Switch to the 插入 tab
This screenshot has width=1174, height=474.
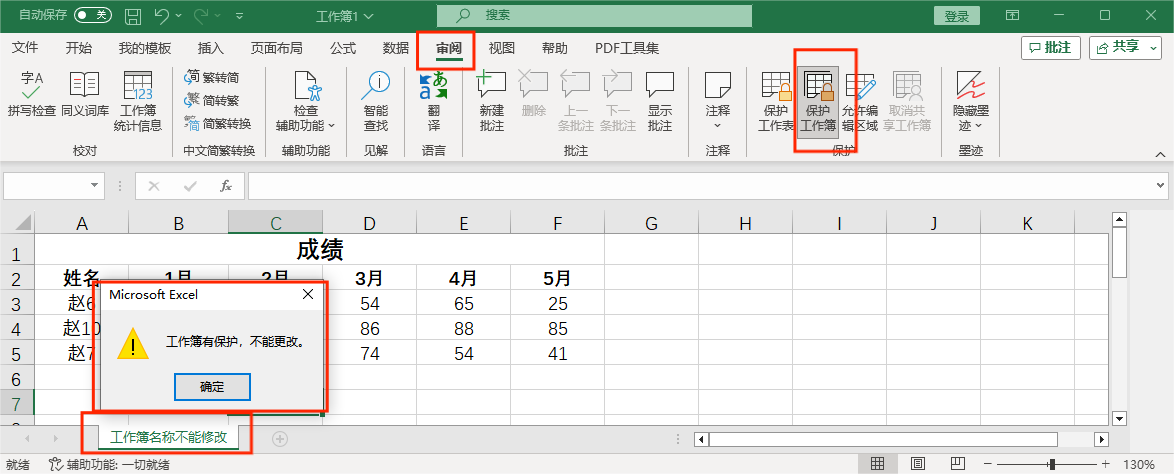point(210,48)
